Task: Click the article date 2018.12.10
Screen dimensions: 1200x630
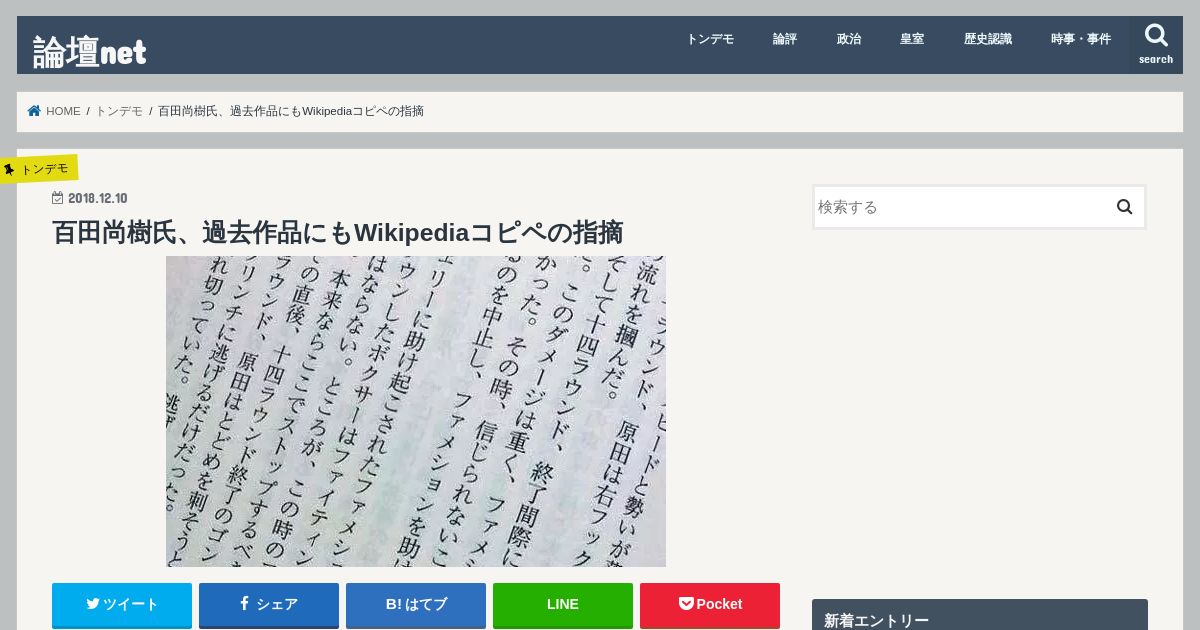Action: coord(97,198)
